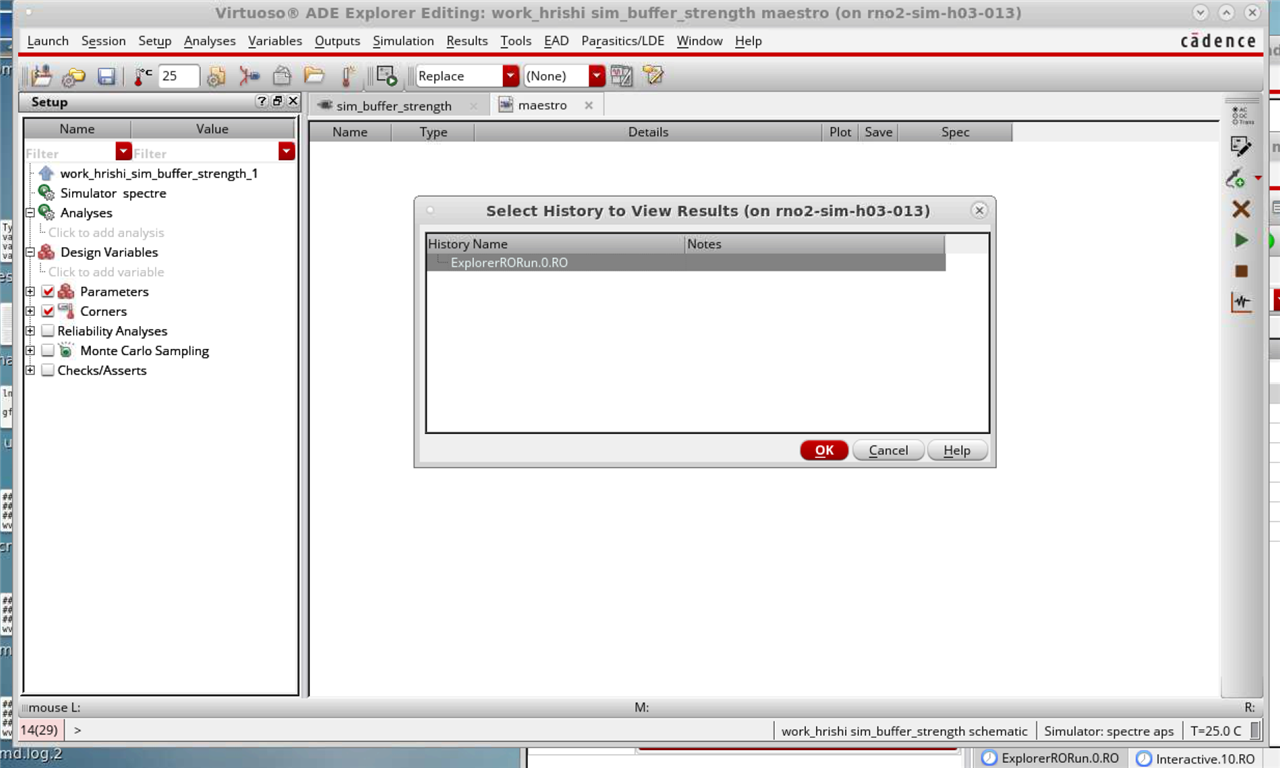Click 'Click to add variable' link

(x=106, y=272)
